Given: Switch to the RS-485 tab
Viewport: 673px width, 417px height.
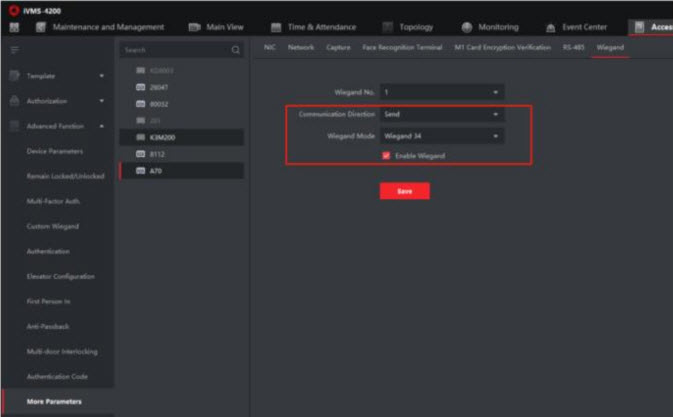Looking at the screenshot, I should (573, 47).
